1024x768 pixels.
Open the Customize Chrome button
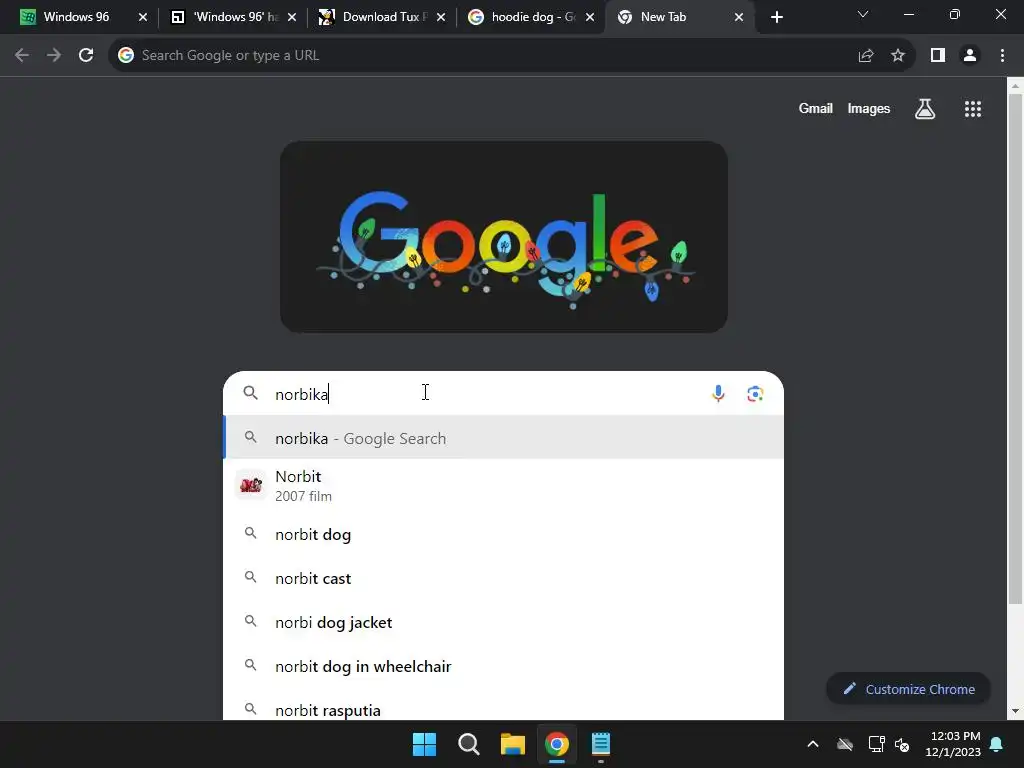[x=908, y=689]
